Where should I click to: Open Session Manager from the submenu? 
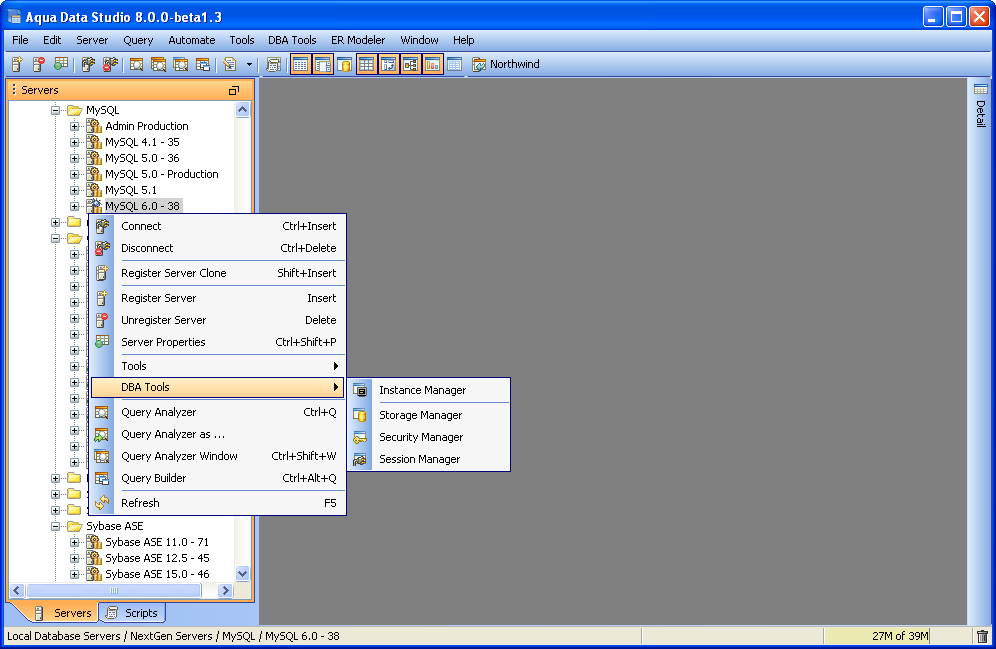pyautogui.click(x=429, y=459)
